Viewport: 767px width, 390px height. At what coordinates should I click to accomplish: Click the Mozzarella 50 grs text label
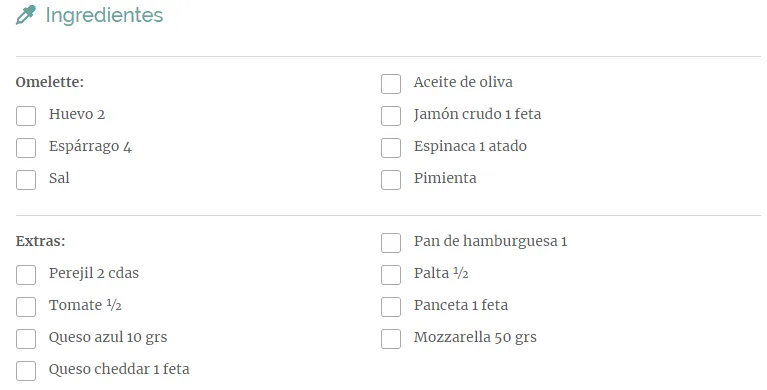click(475, 337)
